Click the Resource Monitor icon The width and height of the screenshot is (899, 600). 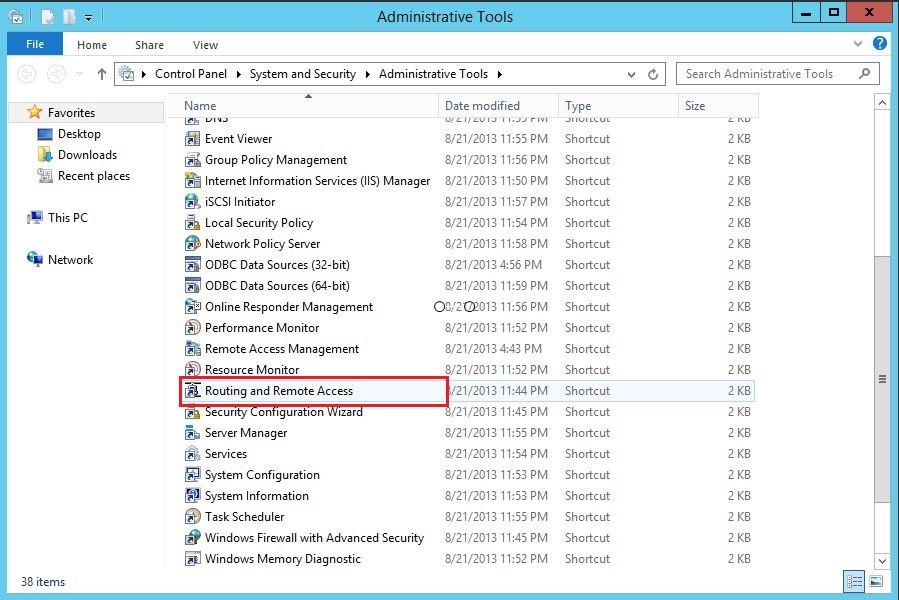193,370
